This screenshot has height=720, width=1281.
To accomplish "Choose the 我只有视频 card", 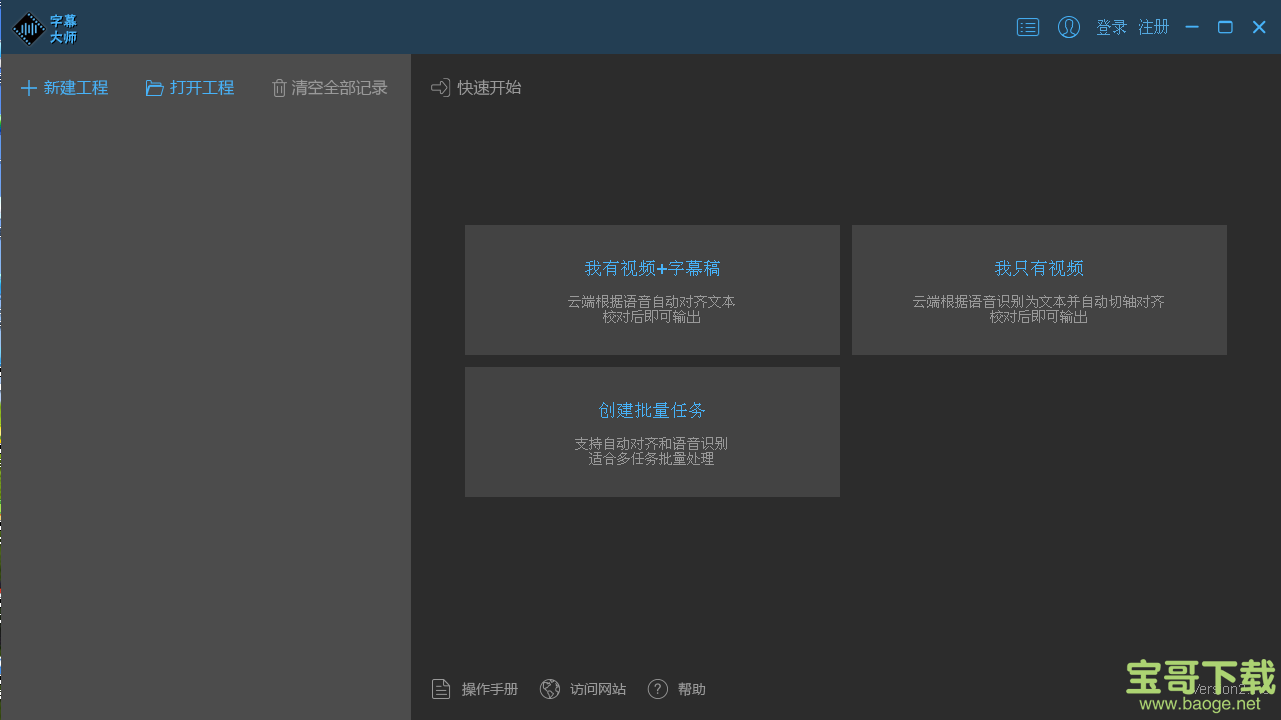I will point(1039,290).
